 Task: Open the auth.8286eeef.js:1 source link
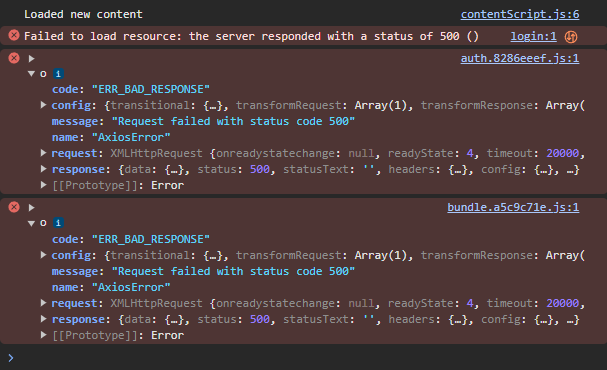(x=520, y=58)
